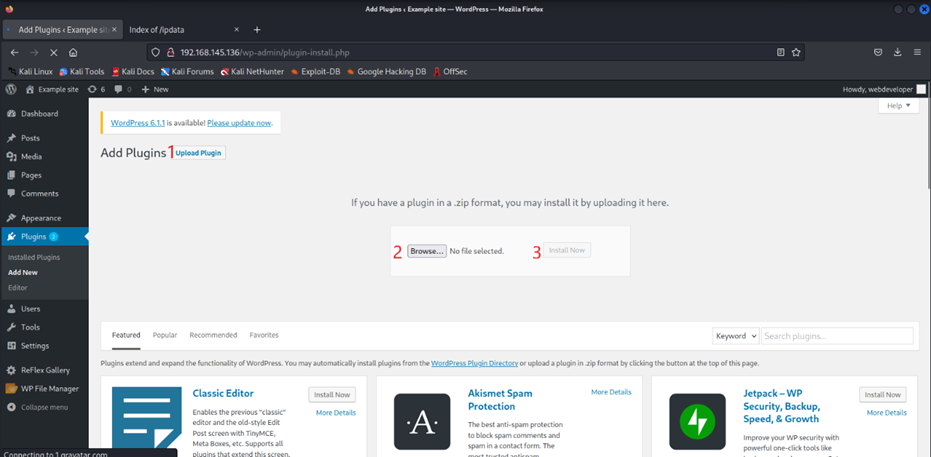Screen dimensions: 931x457
Task: Open the Keyword search type dropdown
Action: [x=736, y=336]
